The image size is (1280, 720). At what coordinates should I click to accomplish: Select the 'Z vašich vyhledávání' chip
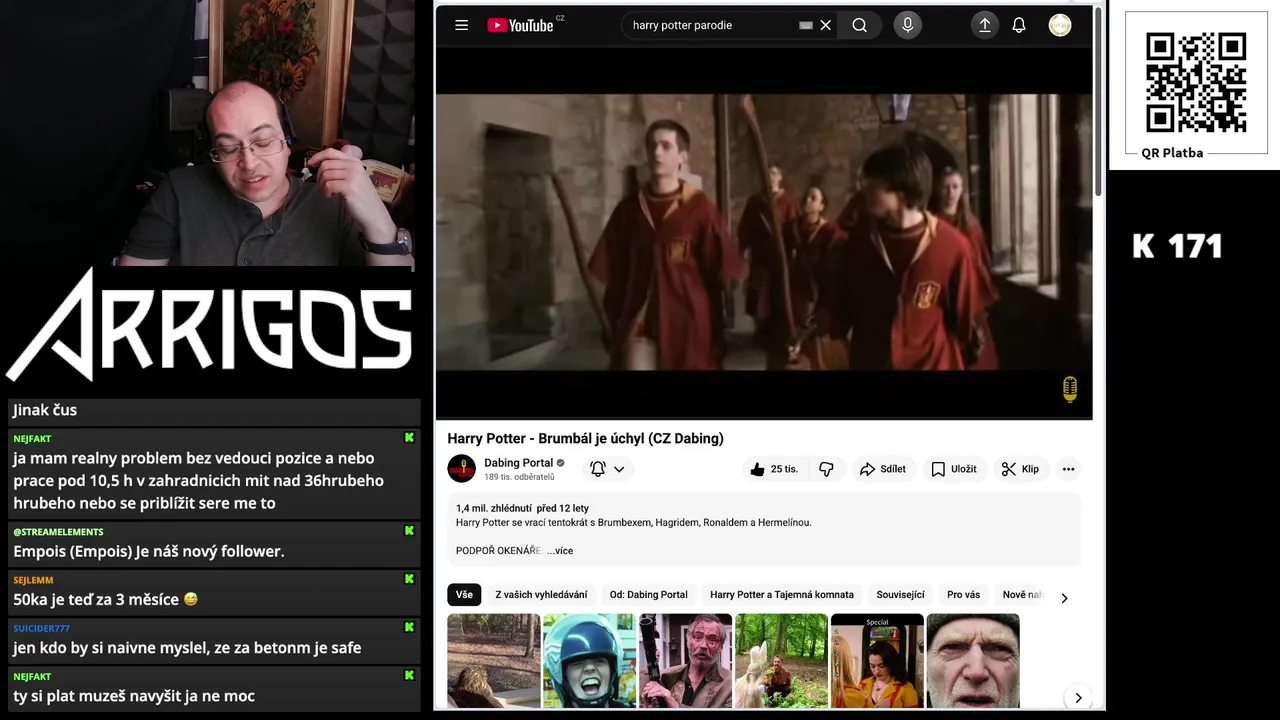[541, 595]
